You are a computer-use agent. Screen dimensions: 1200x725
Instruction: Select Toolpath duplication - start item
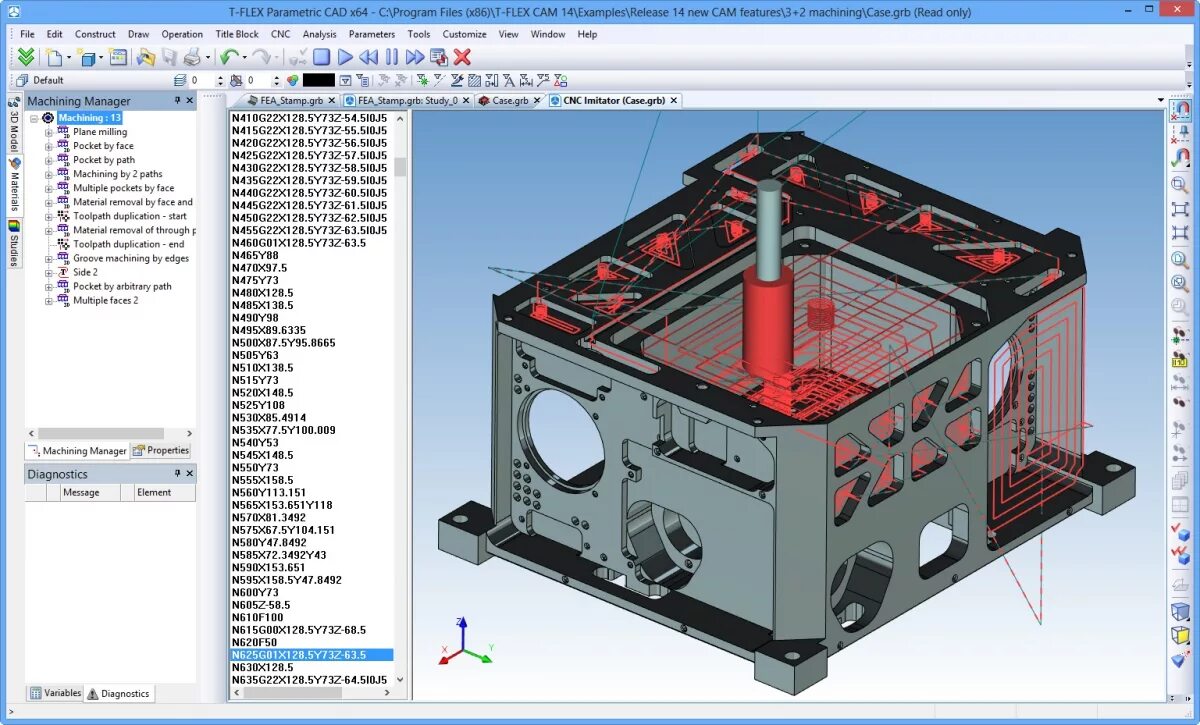click(129, 216)
